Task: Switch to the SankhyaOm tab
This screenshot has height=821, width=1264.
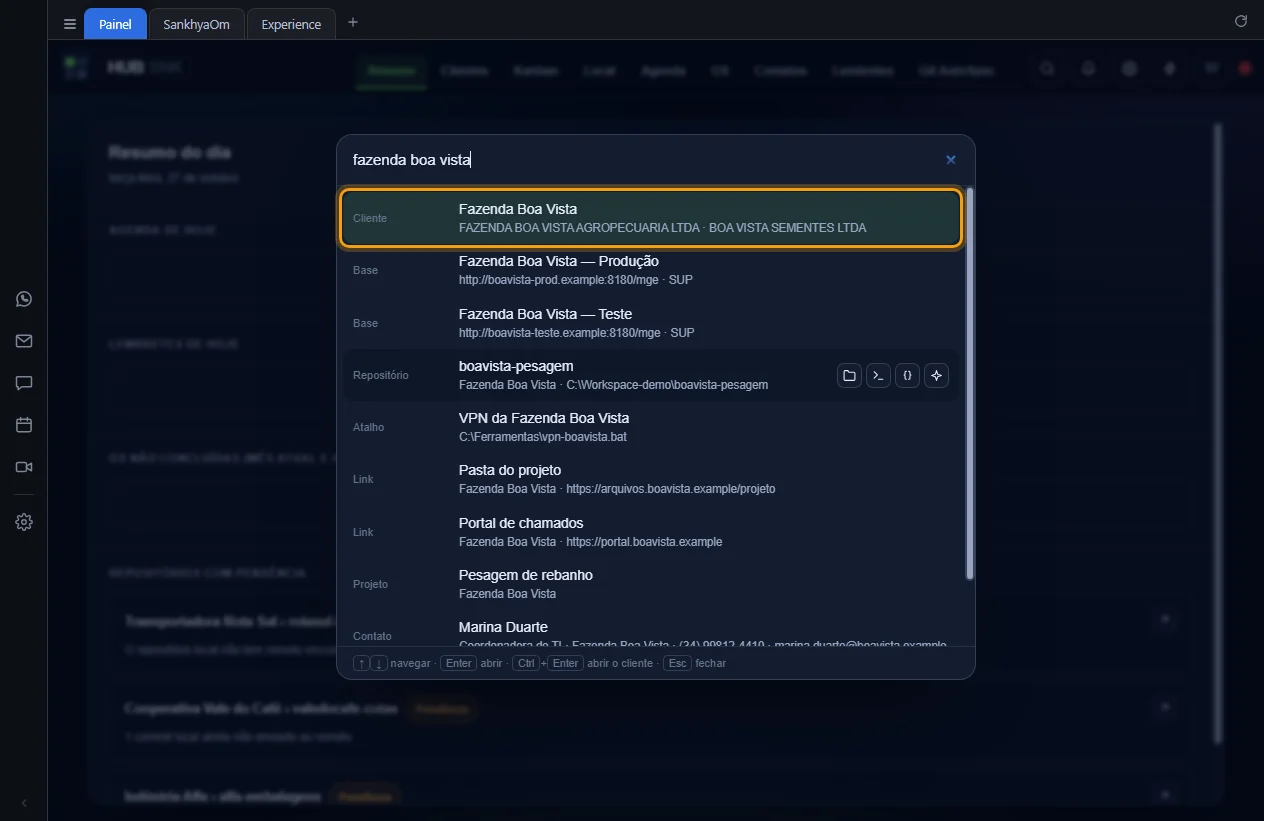Action: coord(196,24)
